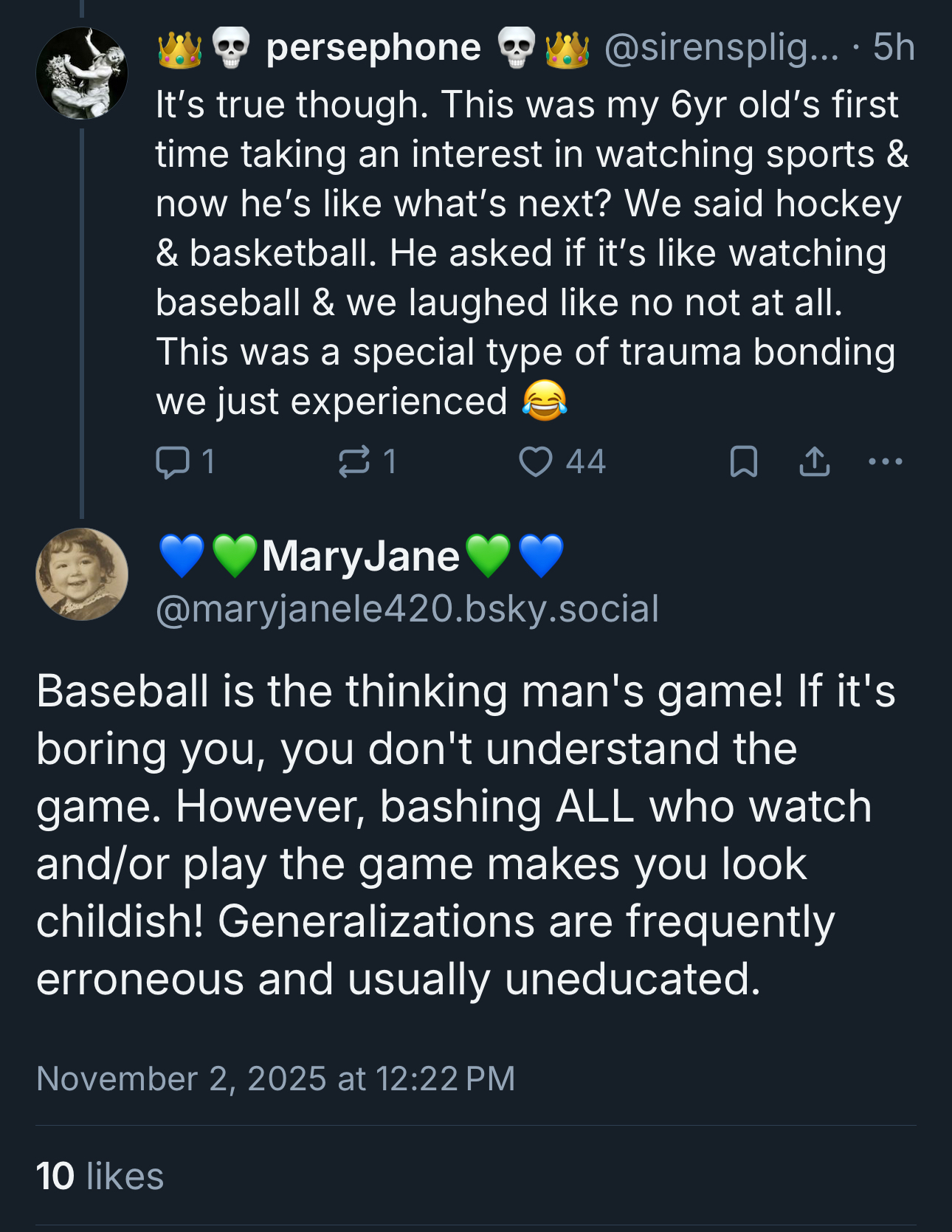Open the three-dot more options menu

[x=885, y=462]
